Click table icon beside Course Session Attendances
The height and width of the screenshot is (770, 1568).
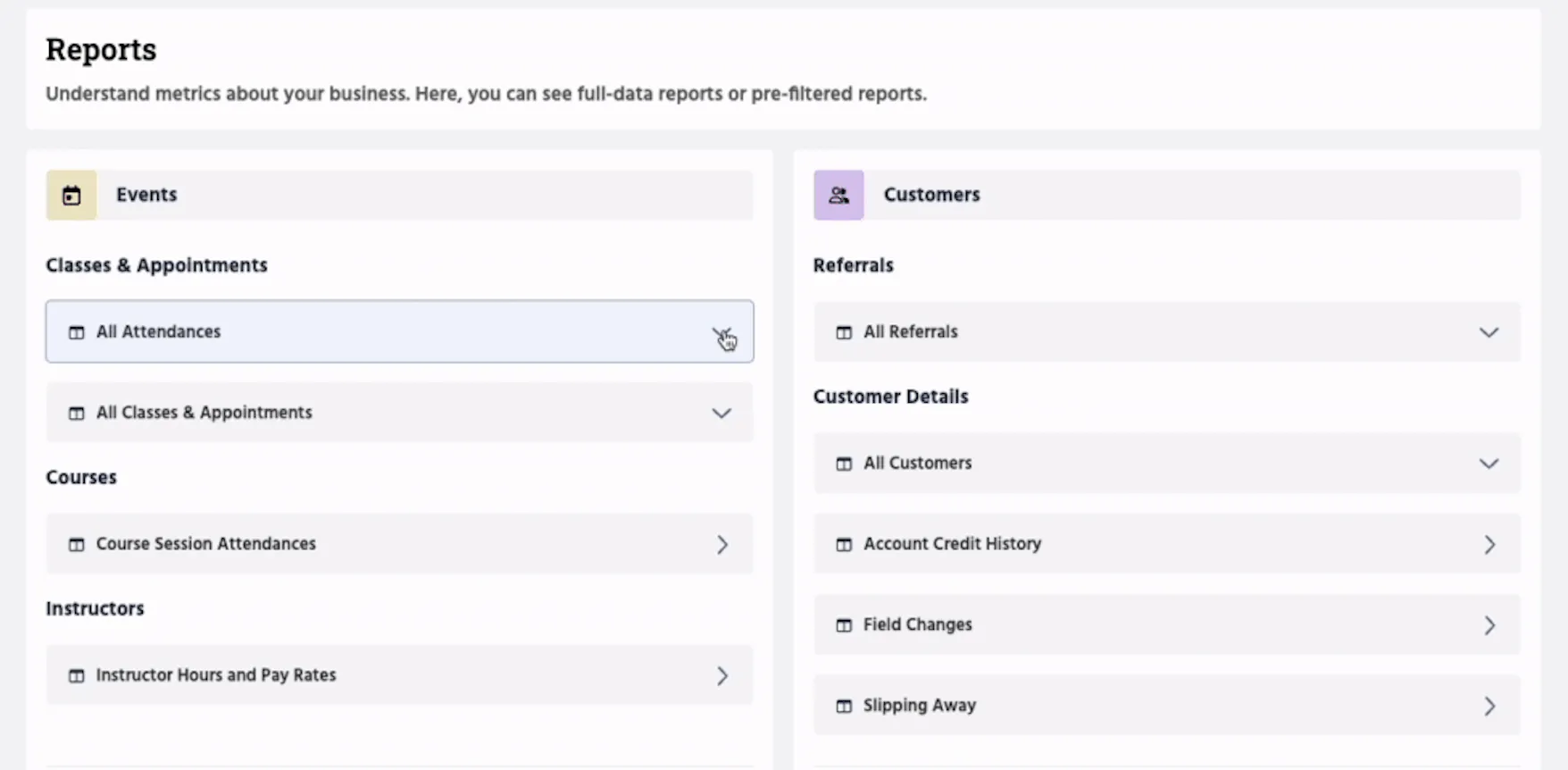[x=77, y=544]
